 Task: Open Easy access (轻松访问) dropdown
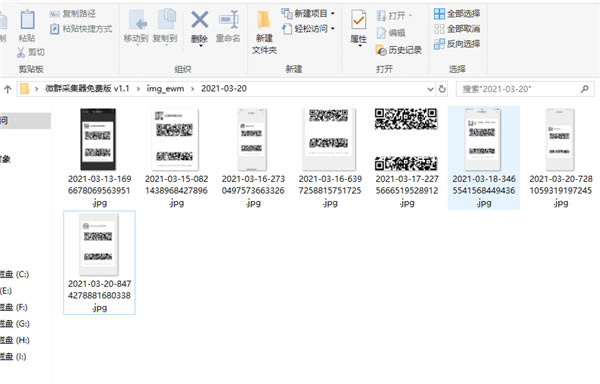(x=308, y=29)
